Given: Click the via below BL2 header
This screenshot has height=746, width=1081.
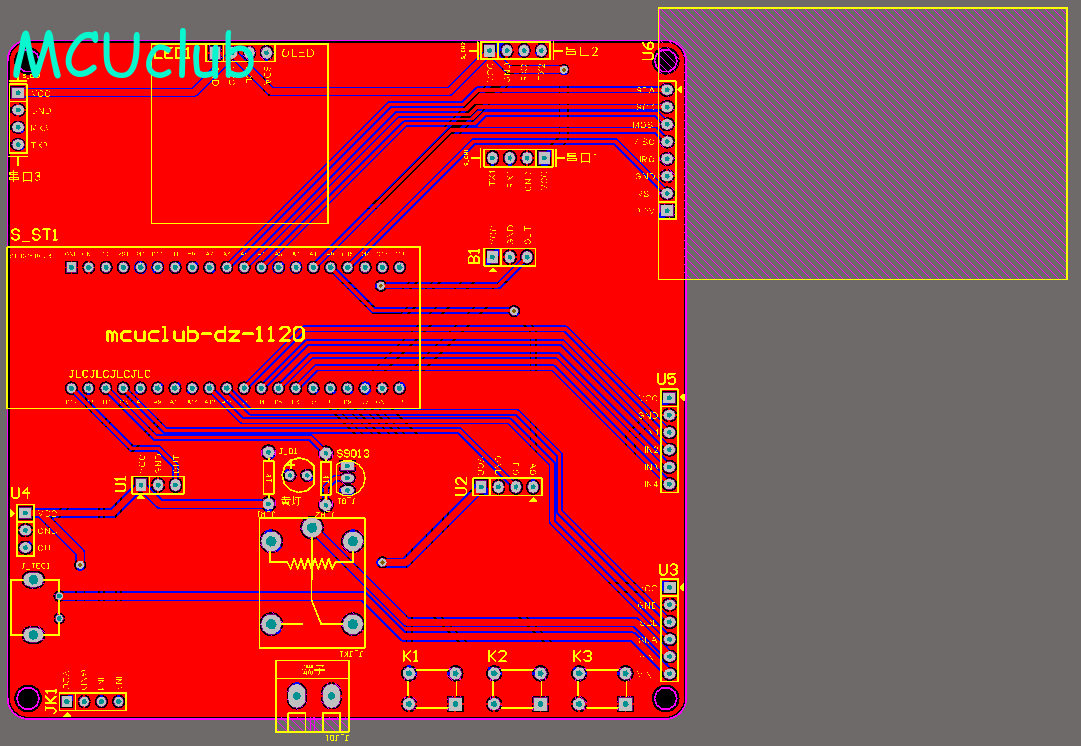Looking at the screenshot, I should coord(564,70).
